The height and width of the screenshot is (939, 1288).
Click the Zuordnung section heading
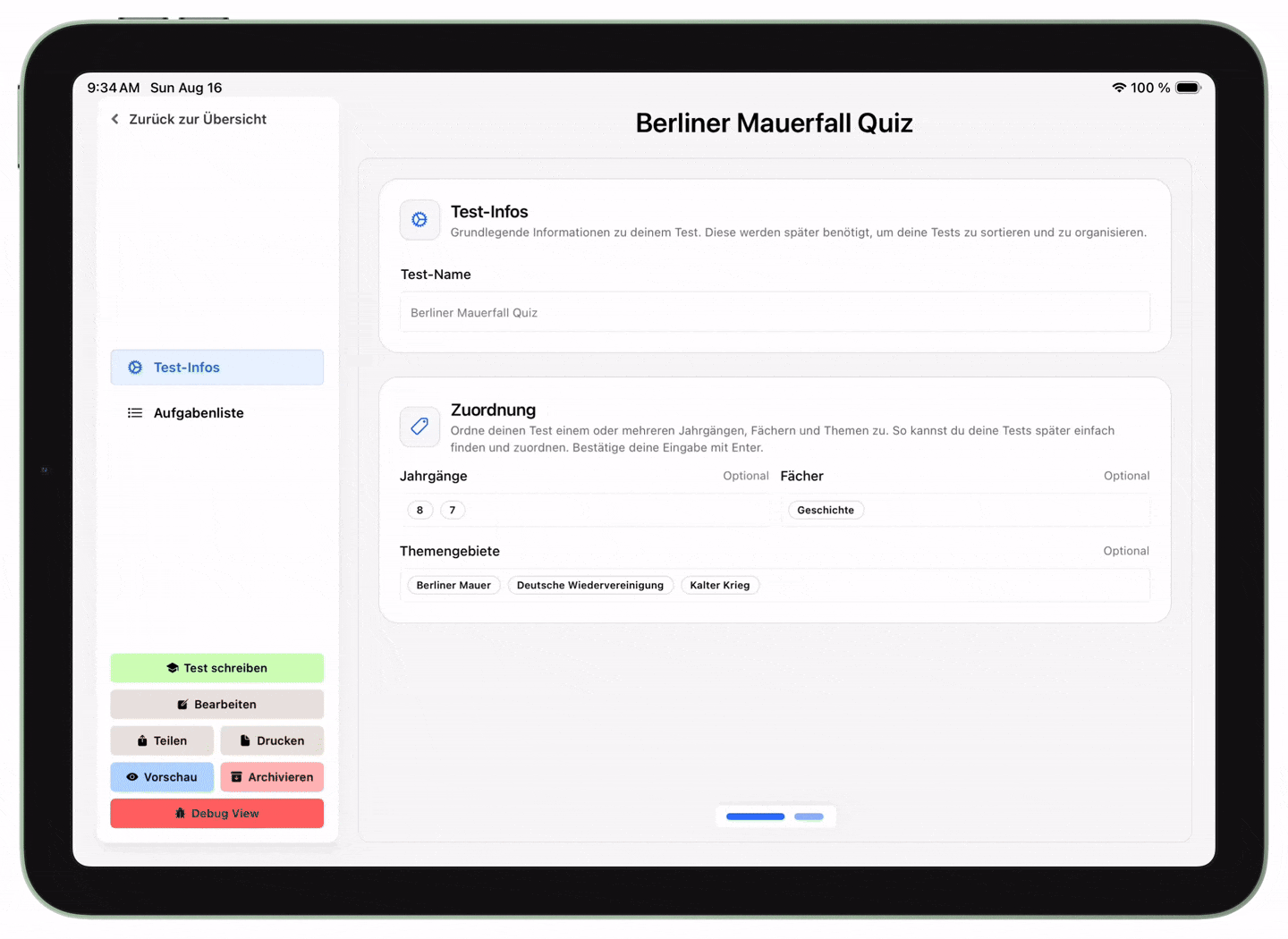[x=493, y=410]
